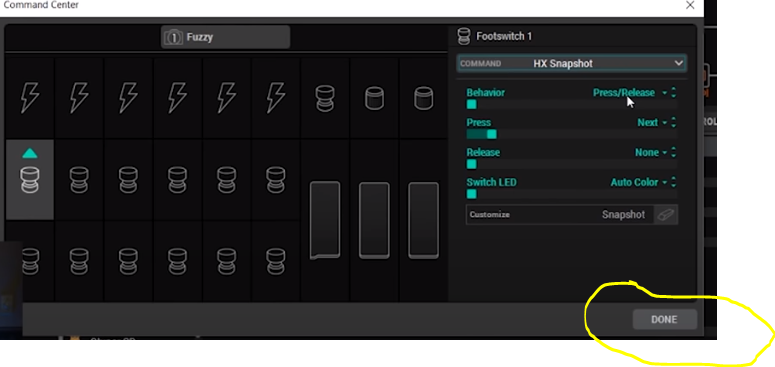This screenshot has width=775, height=367.
Task: Click the DONE button
Action: (x=665, y=320)
